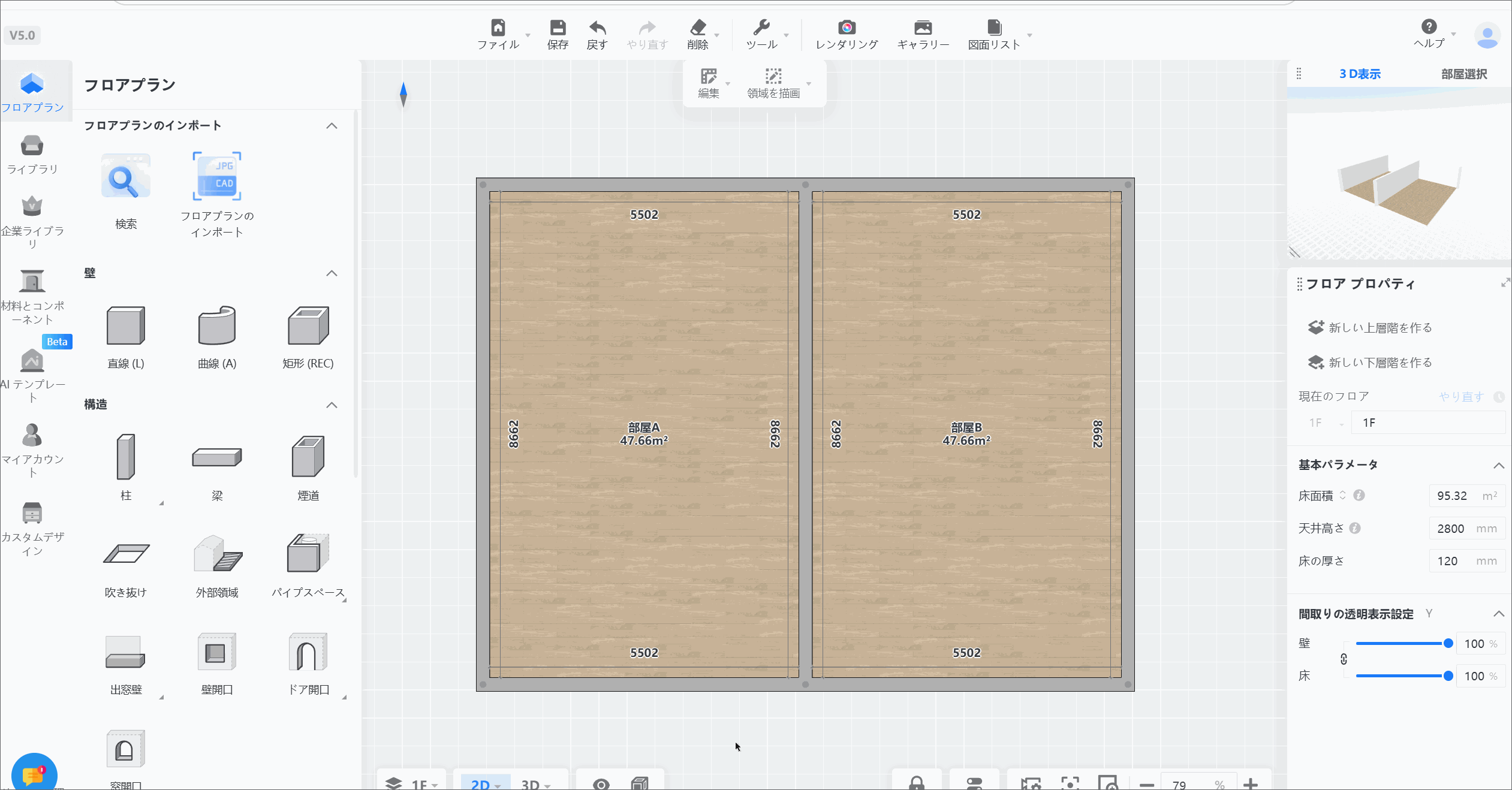Switch to the 部屋選択 tab

pyautogui.click(x=1464, y=74)
